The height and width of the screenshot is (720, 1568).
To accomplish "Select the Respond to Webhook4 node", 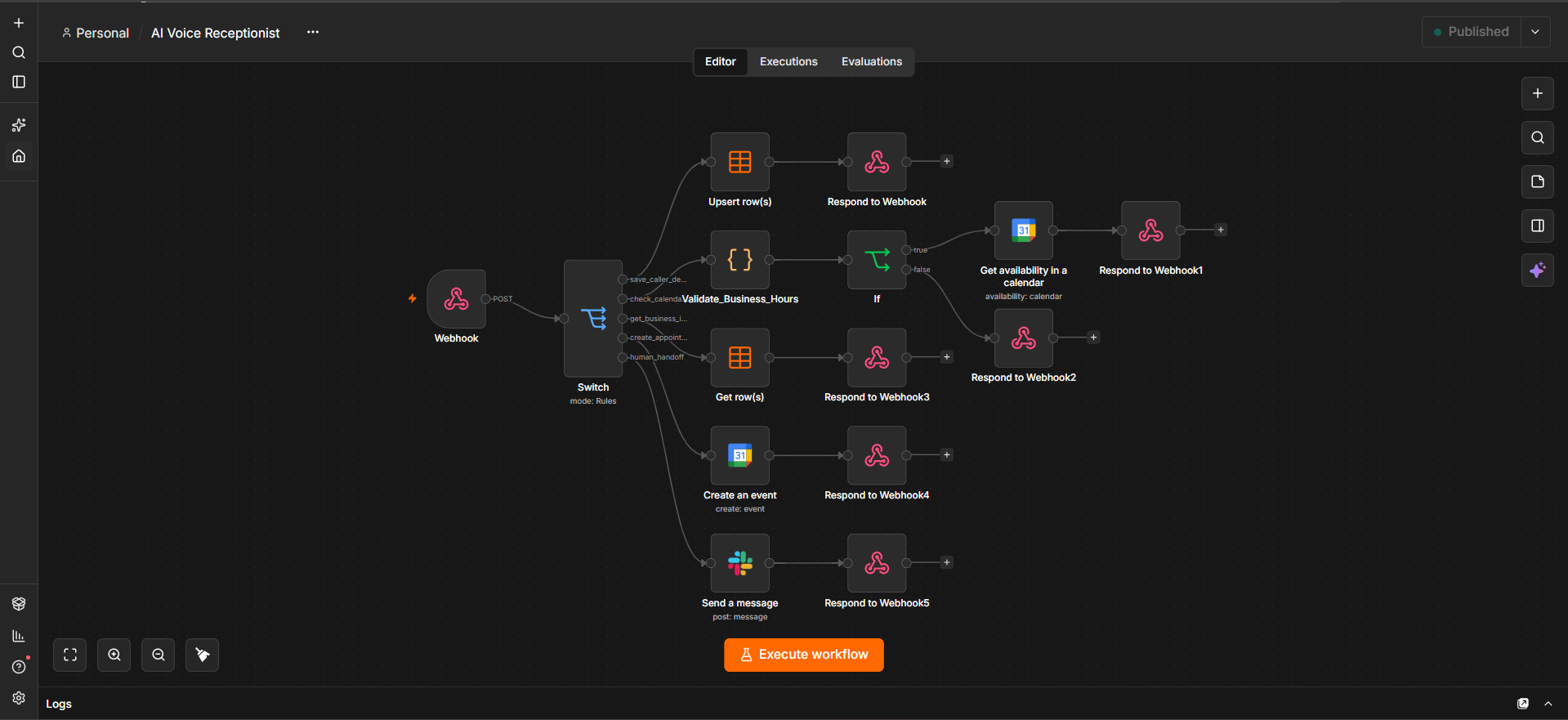I will pyautogui.click(x=877, y=455).
